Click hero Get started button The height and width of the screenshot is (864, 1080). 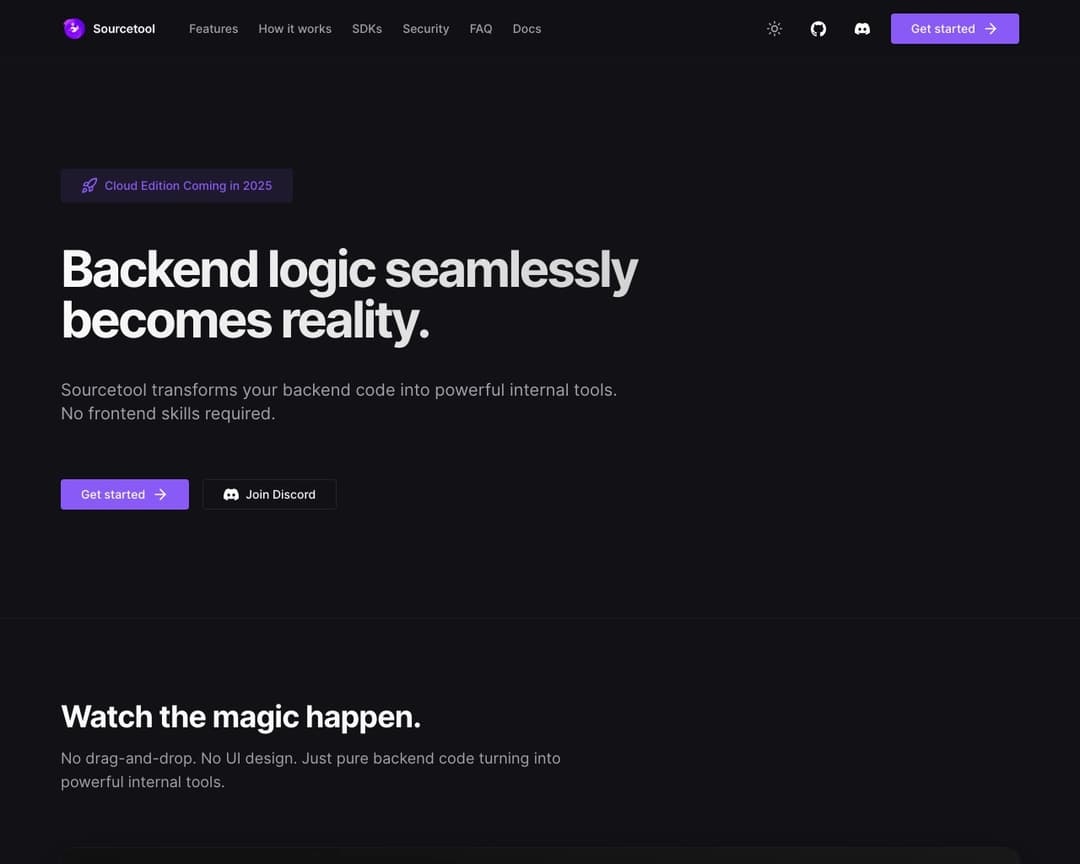[x=125, y=494]
